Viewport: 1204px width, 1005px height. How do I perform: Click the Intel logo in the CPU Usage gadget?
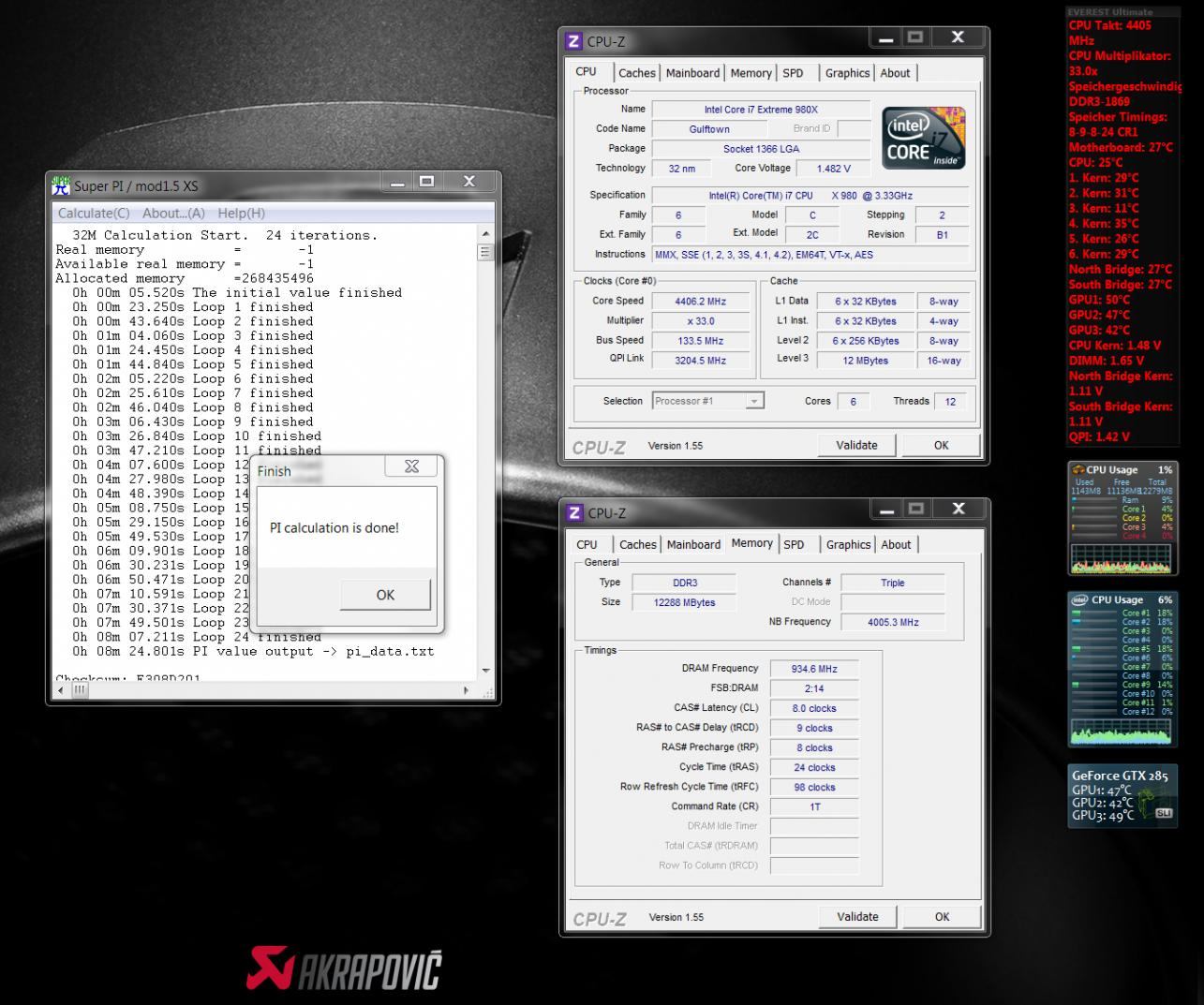(1079, 599)
